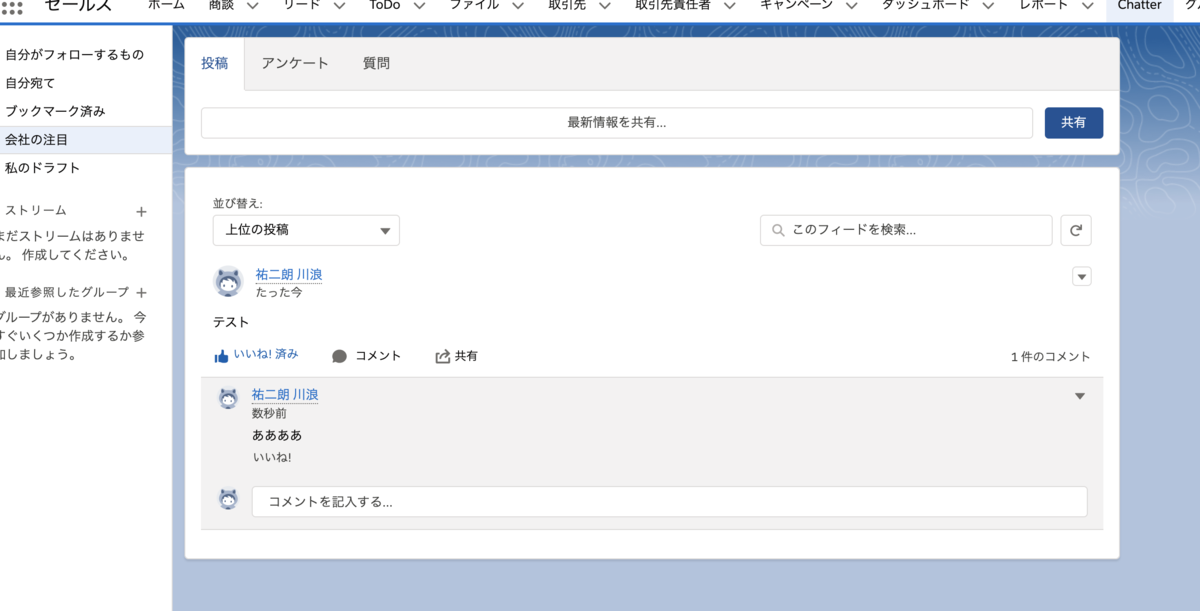Click the avatar on 祐二朗 川浪's post
The height and width of the screenshot is (611, 1200).
pos(229,281)
